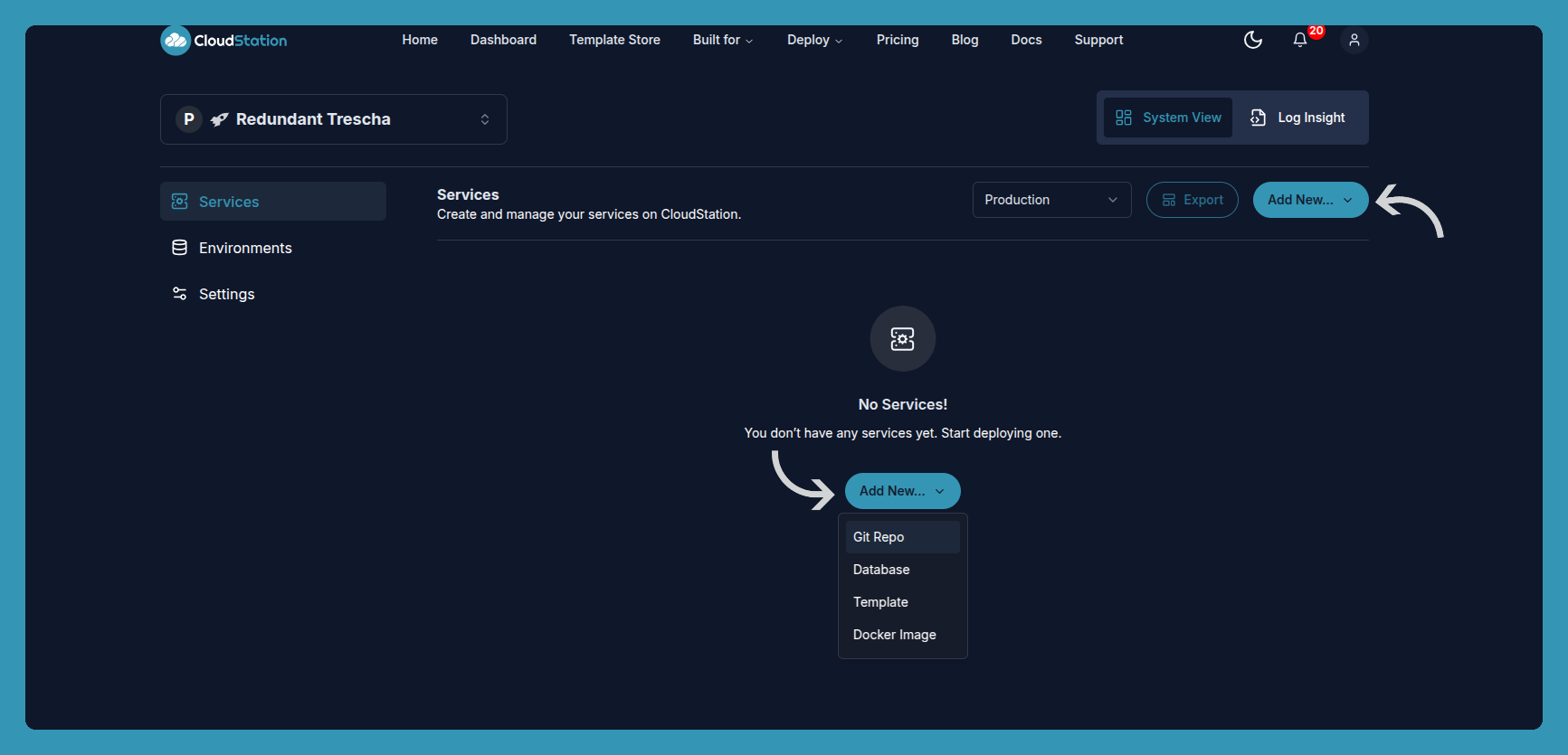Click the empty services gear icon
1568x755 pixels.
(x=903, y=339)
